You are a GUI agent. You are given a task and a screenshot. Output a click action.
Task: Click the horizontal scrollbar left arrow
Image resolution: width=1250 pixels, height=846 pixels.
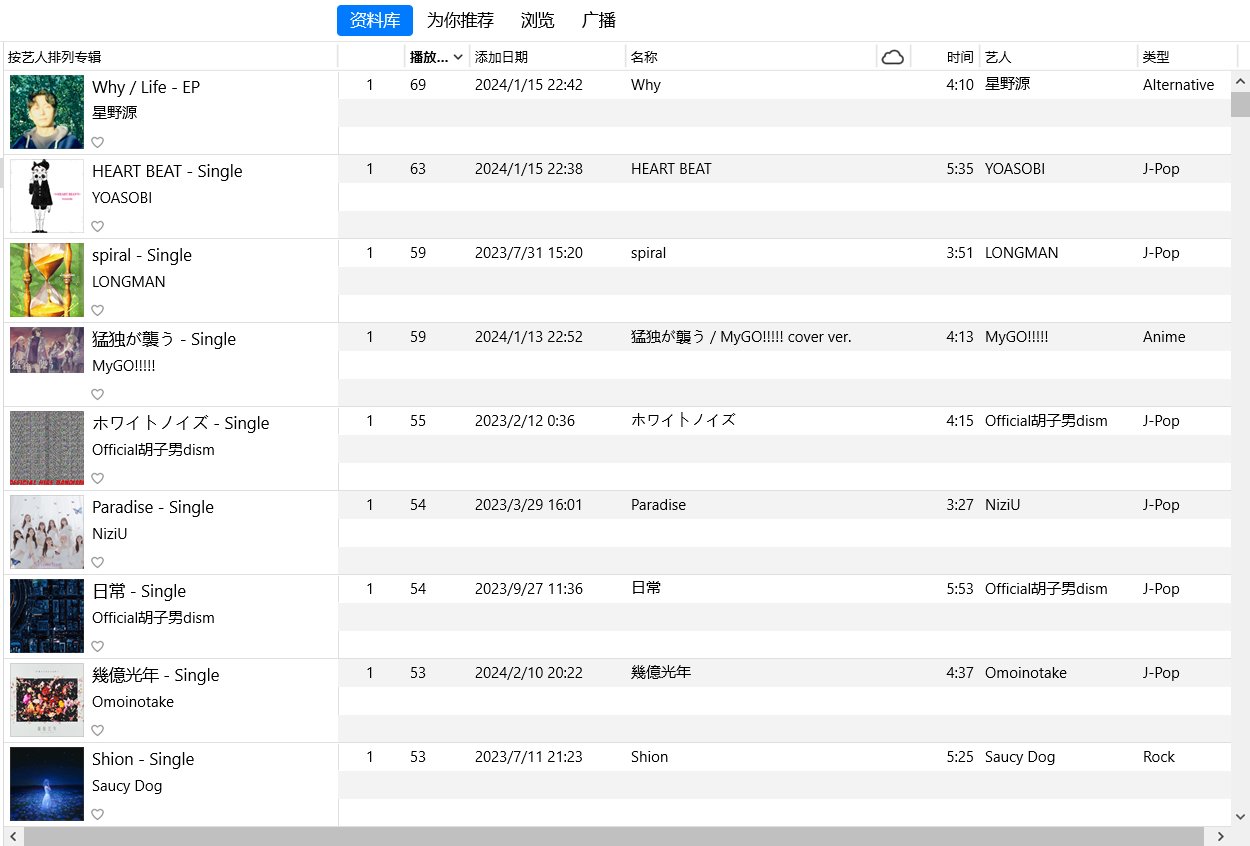tap(14, 836)
